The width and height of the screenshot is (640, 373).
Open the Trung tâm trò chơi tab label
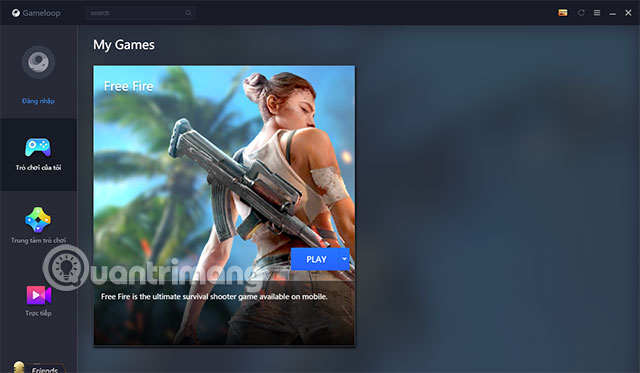pos(38,240)
